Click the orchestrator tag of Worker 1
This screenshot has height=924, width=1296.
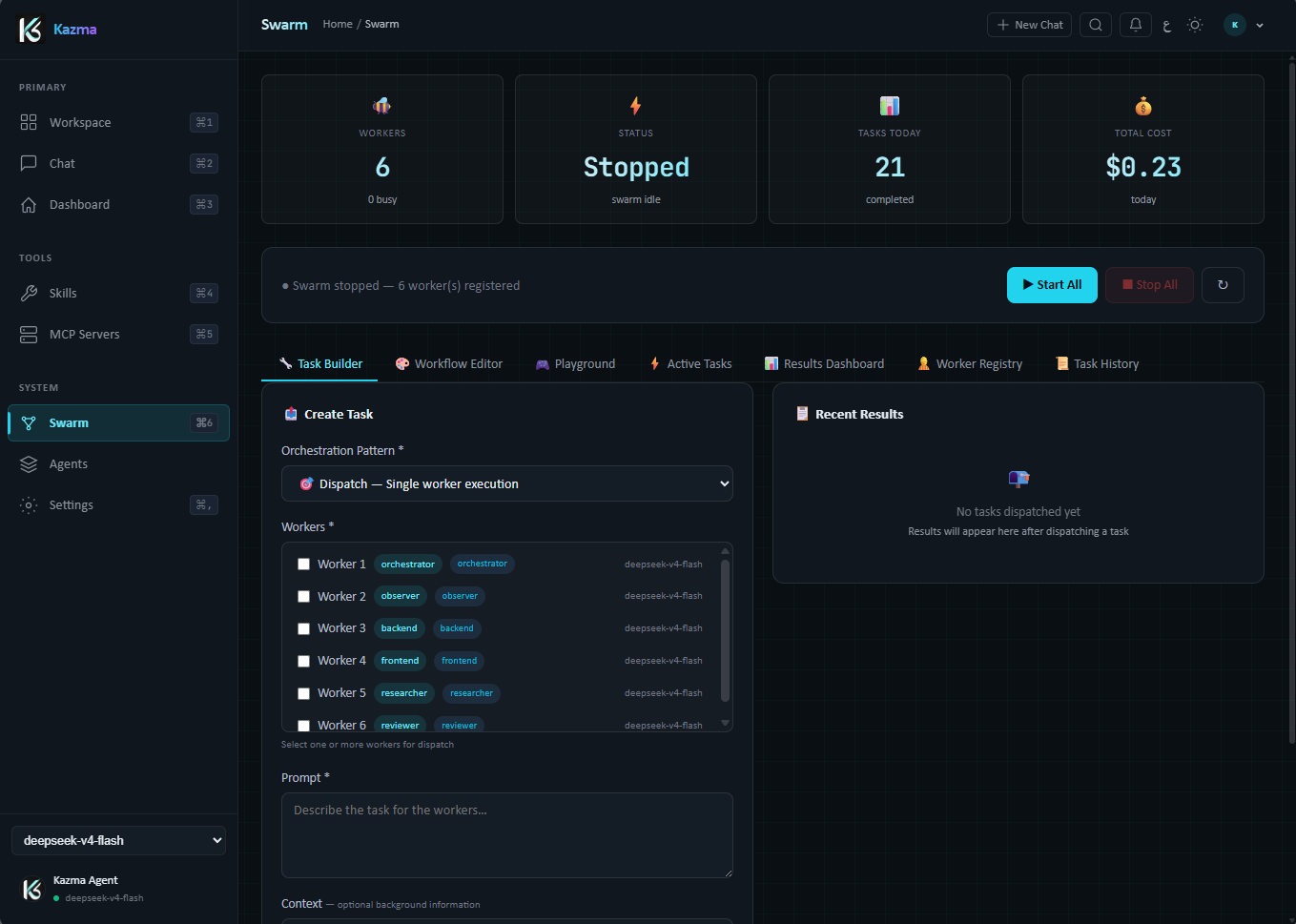408,565
